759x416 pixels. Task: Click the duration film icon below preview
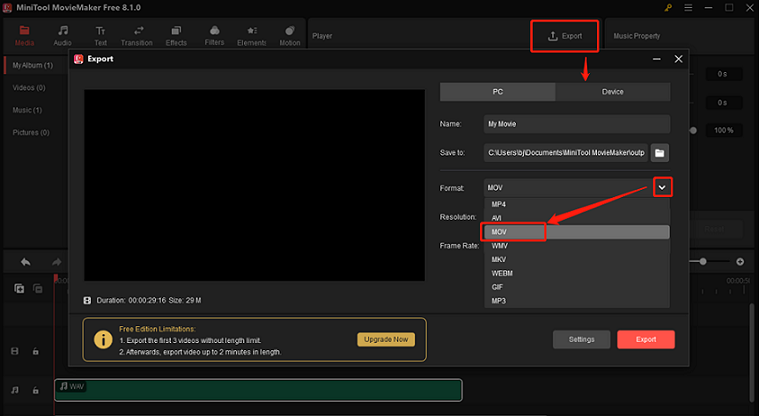click(87, 301)
